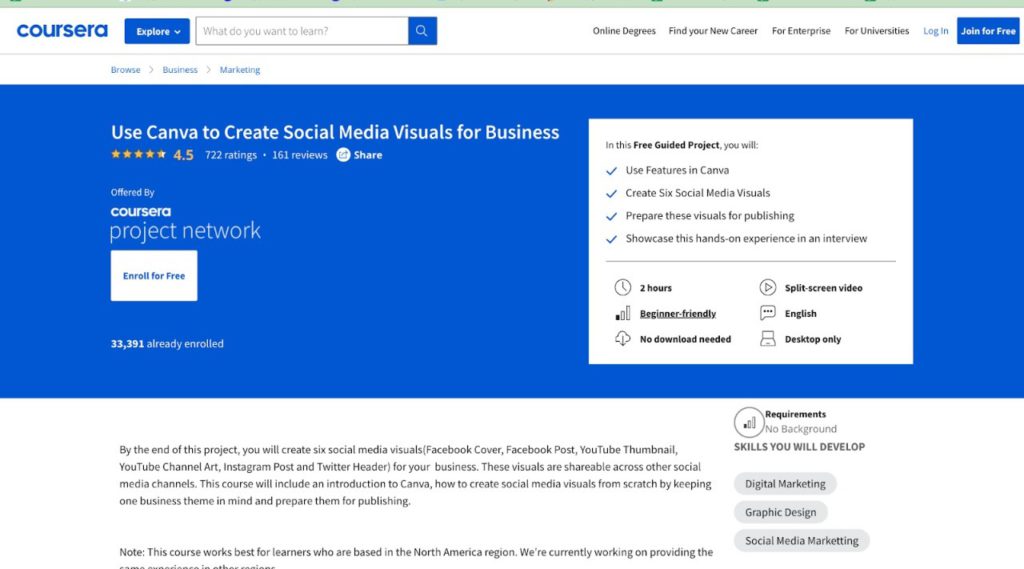Image resolution: width=1024 pixels, height=569 pixels.
Task: Open Online Degrees in the top navigation
Action: pos(624,31)
